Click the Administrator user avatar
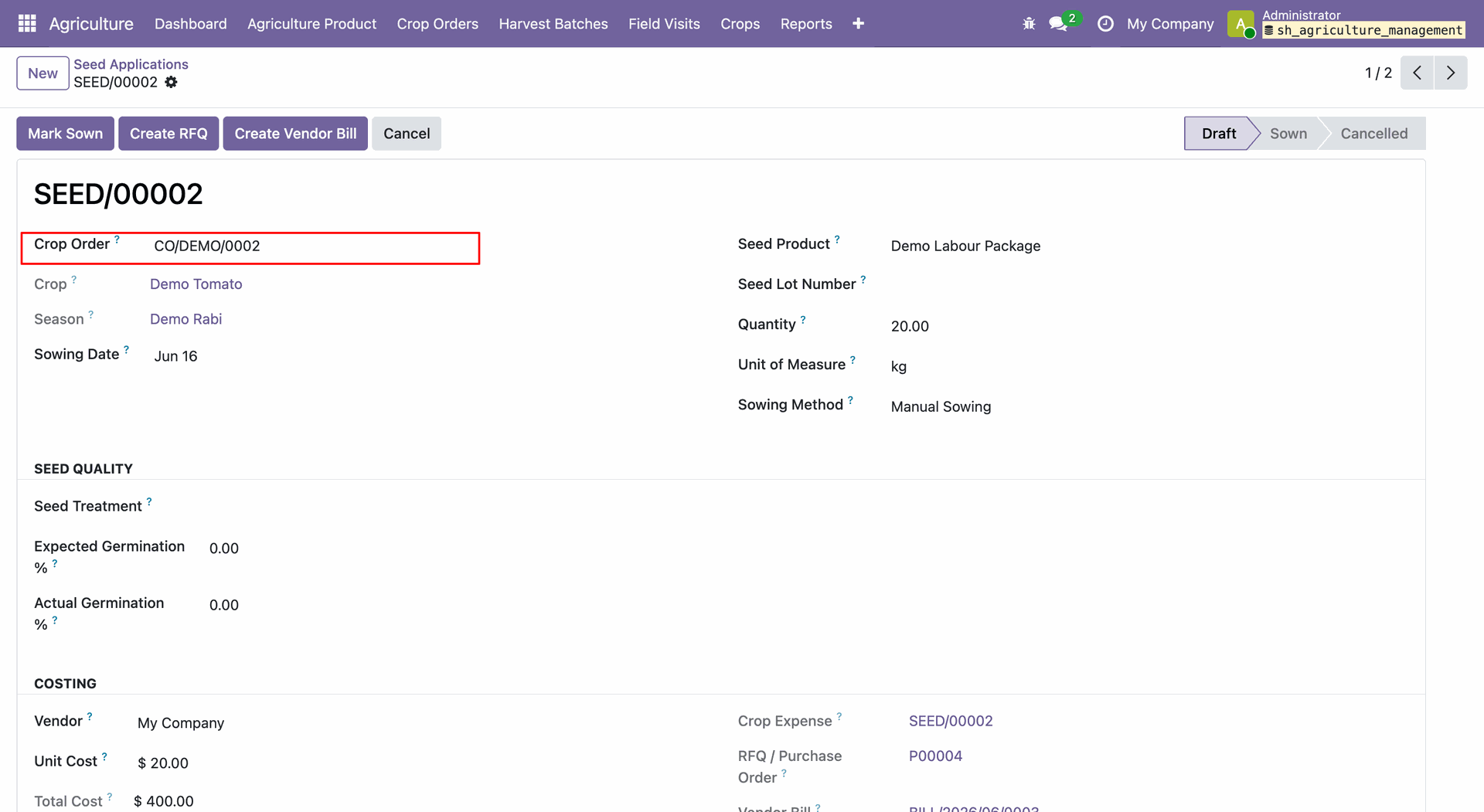 pyautogui.click(x=1241, y=24)
